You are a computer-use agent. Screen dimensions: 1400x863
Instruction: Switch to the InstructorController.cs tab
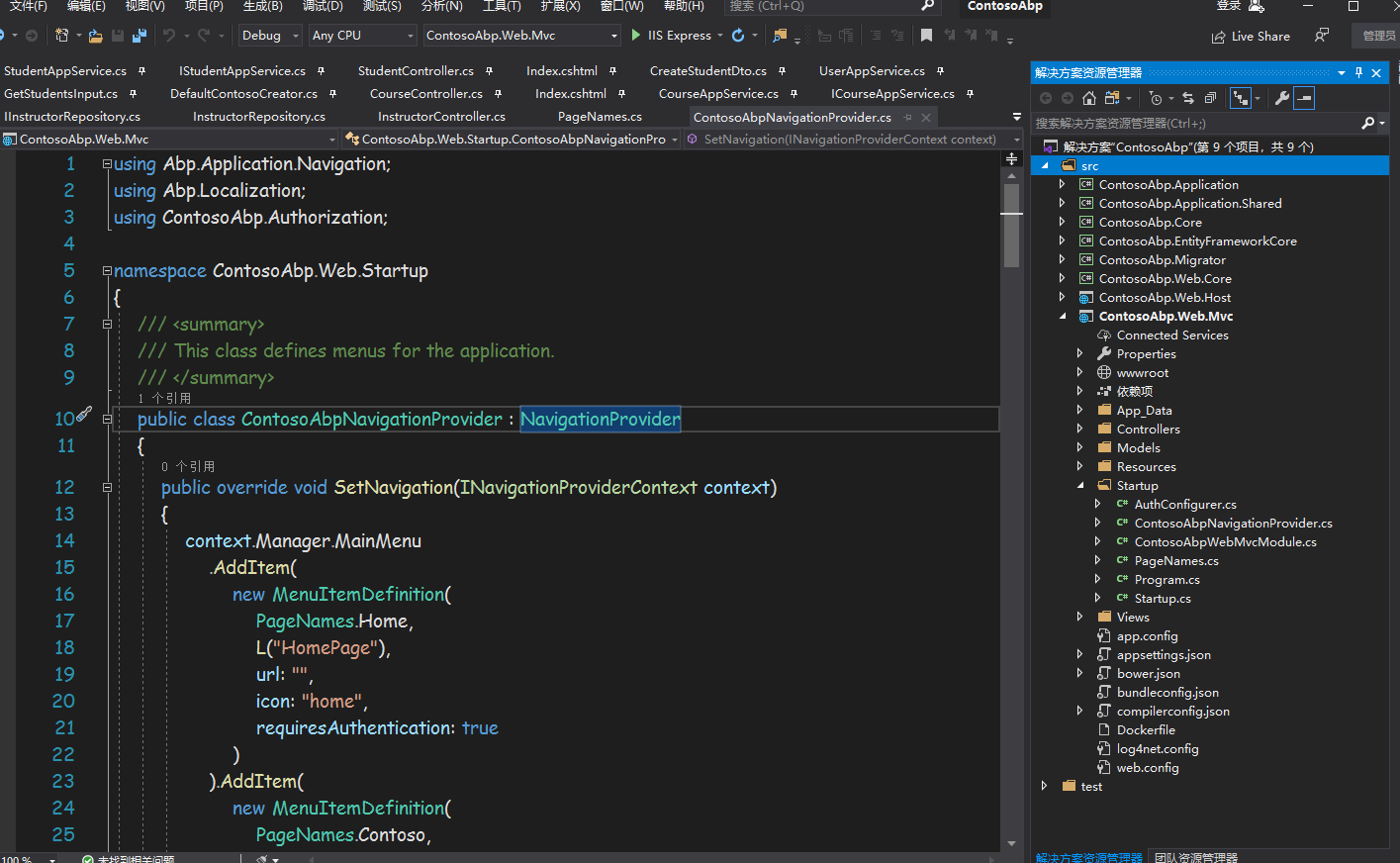click(441, 117)
